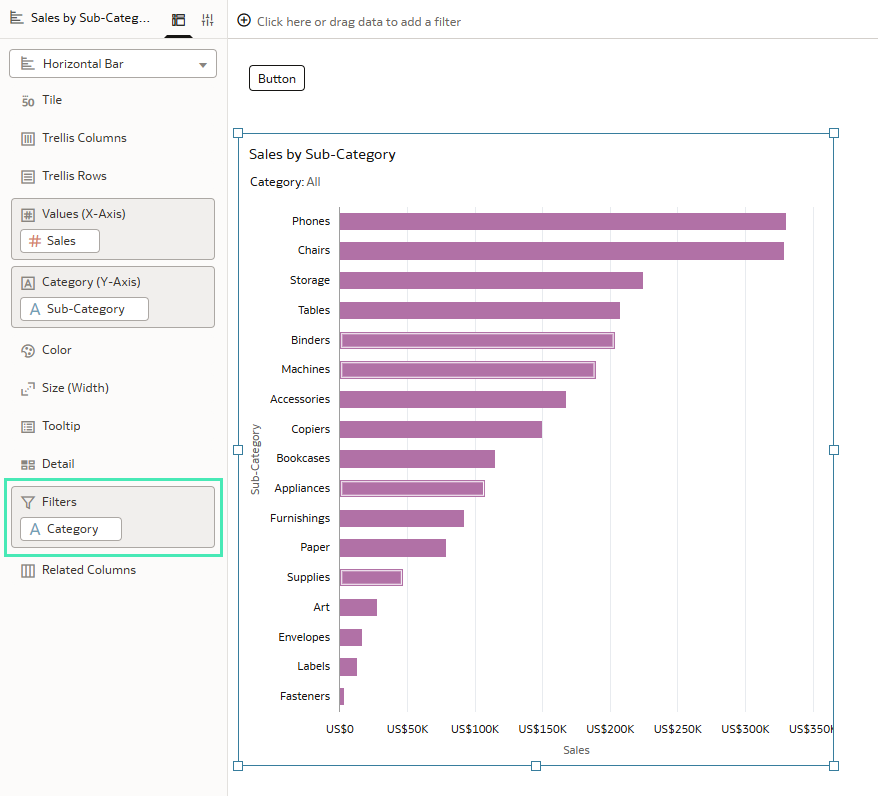The image size is (878, 796).
Task: Click the Filters funnel icon
Action: tap(28, 503)
